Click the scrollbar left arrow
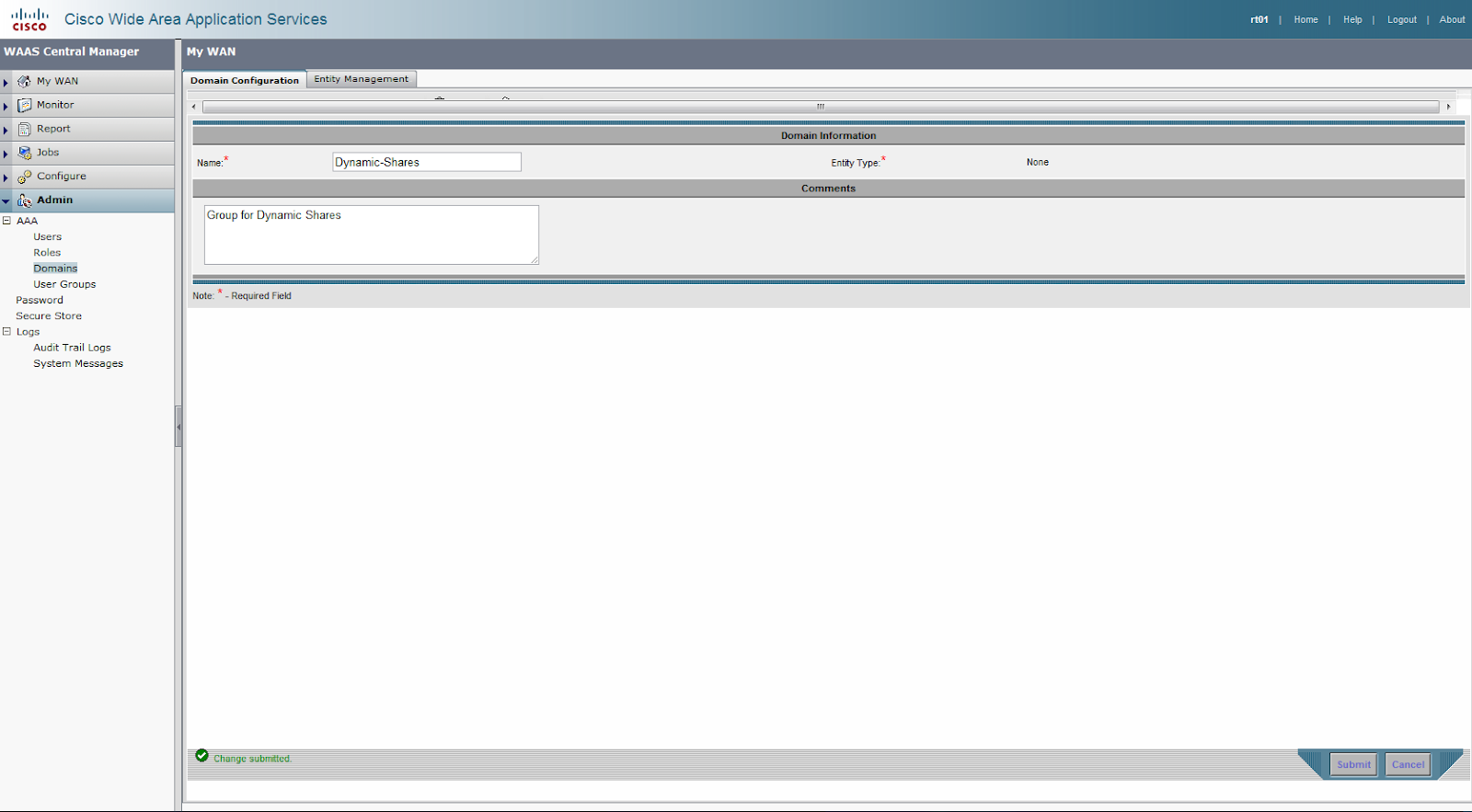 [194, 107]
